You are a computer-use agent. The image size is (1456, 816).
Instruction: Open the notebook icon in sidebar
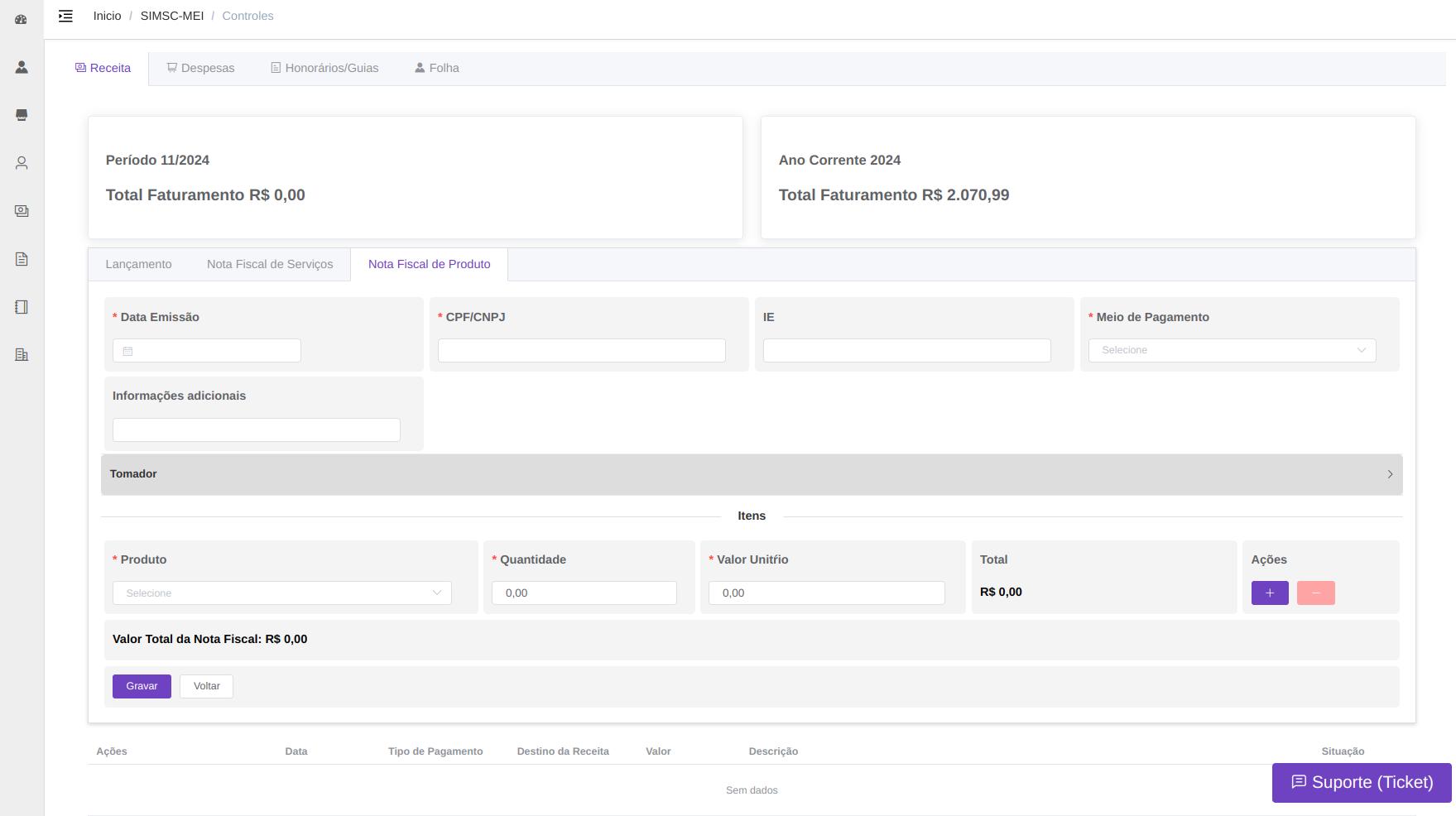pos(22,307)
